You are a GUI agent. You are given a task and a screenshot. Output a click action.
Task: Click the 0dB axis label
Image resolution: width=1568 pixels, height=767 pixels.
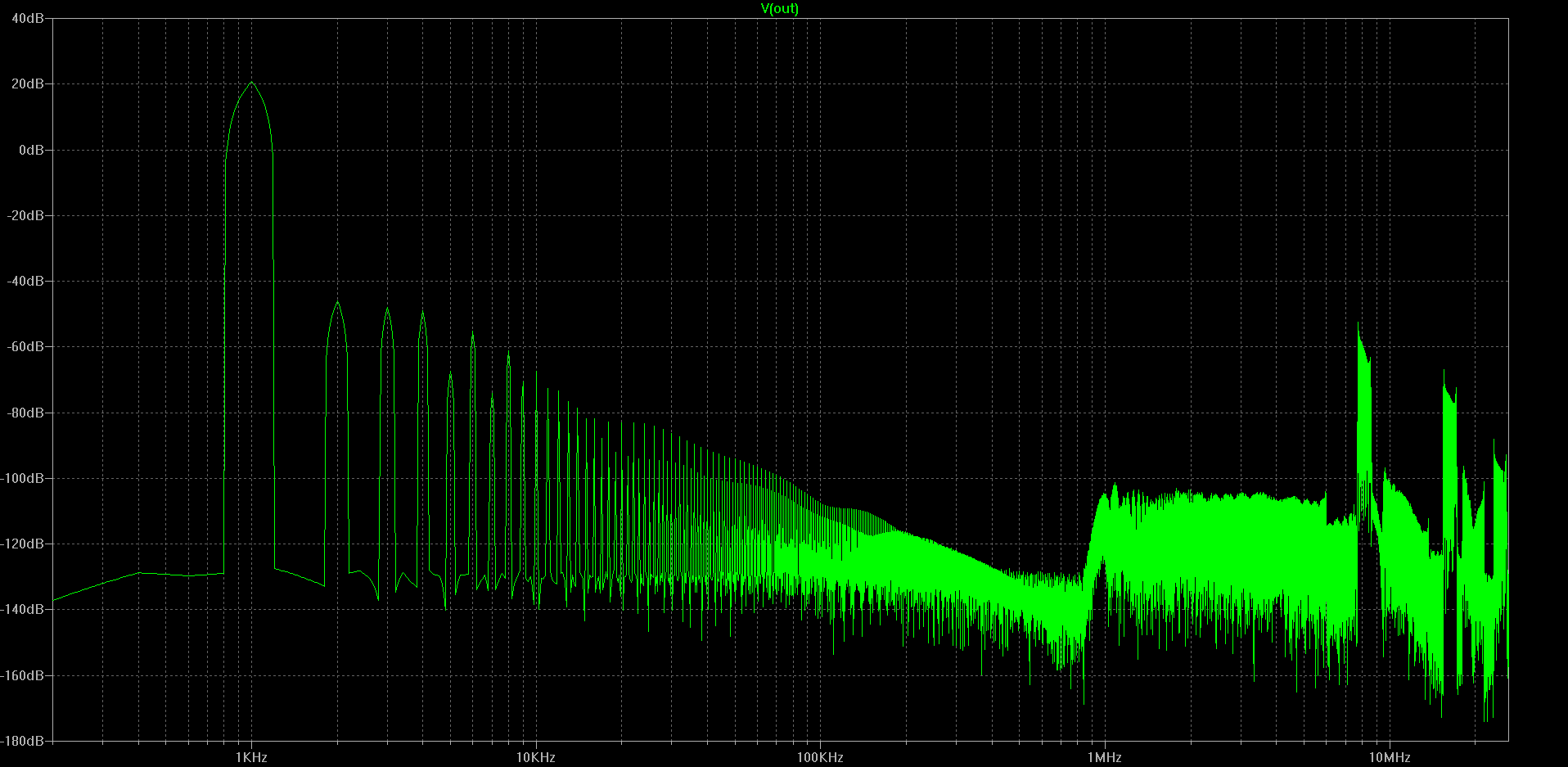(31, 150)
